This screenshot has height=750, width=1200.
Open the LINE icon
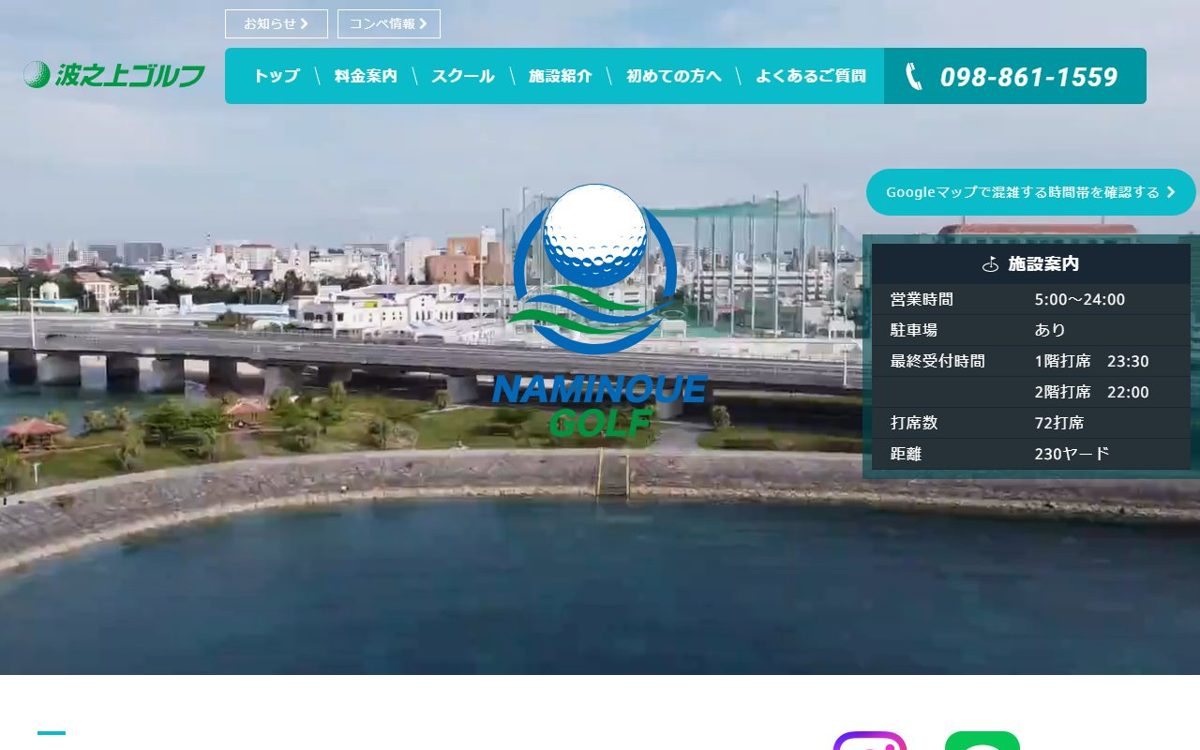pyautogui.click(x=982, y=741)
